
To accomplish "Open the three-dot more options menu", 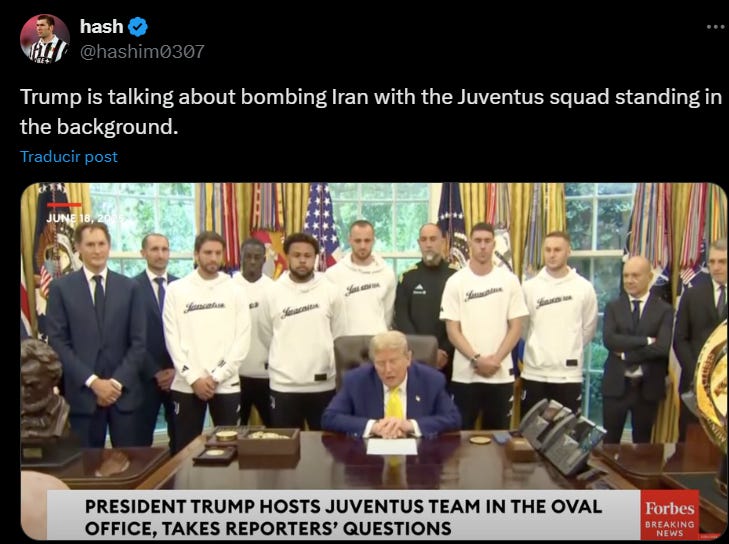I will (x=716, y=27).
